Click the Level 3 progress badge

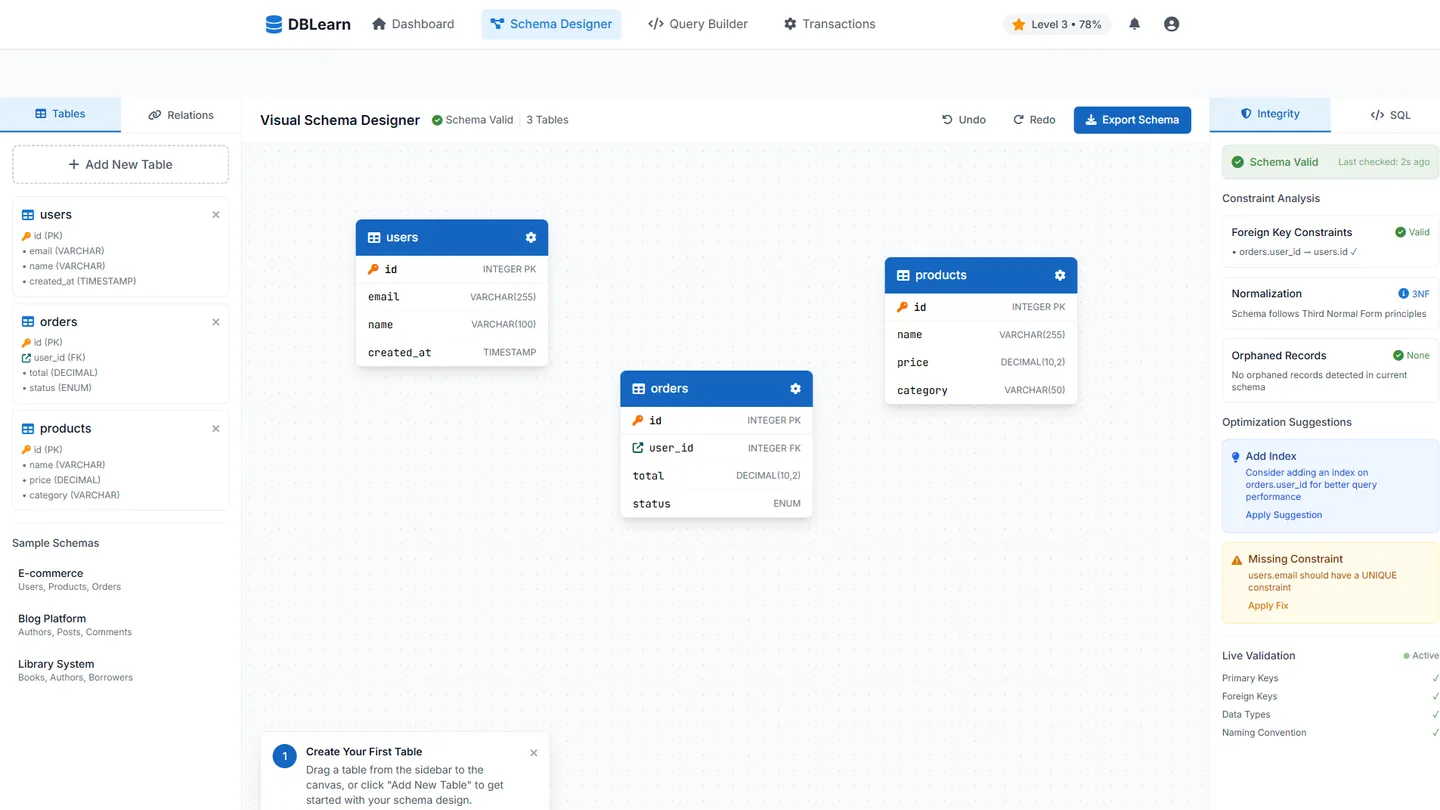pyautogui.click(x=1056, y=24)
